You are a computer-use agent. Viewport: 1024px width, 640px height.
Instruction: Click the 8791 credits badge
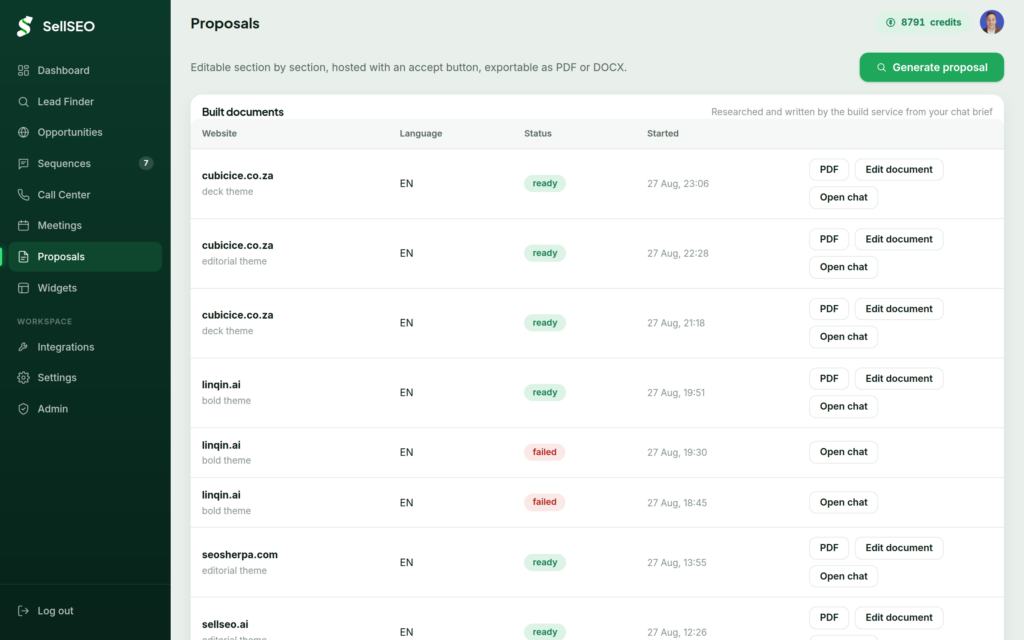[x=923, y=22]
